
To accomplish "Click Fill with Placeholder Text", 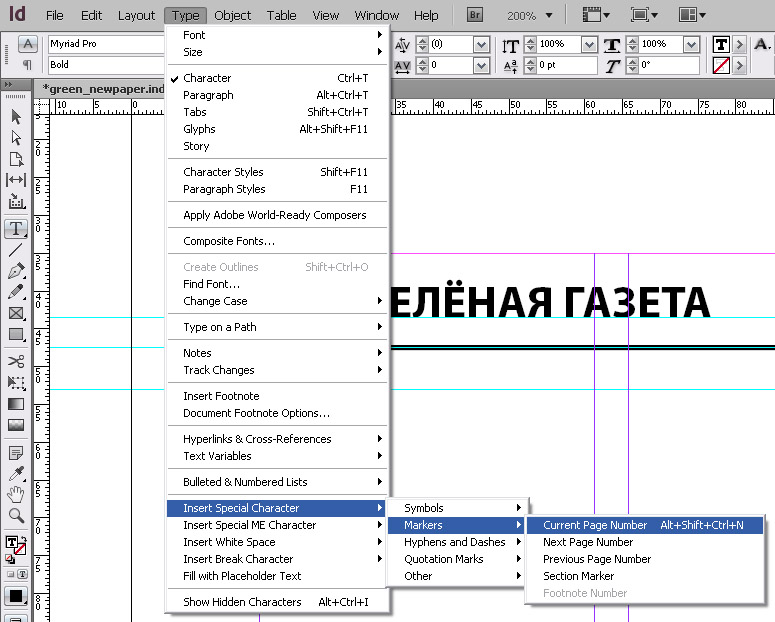I will 242,576.
